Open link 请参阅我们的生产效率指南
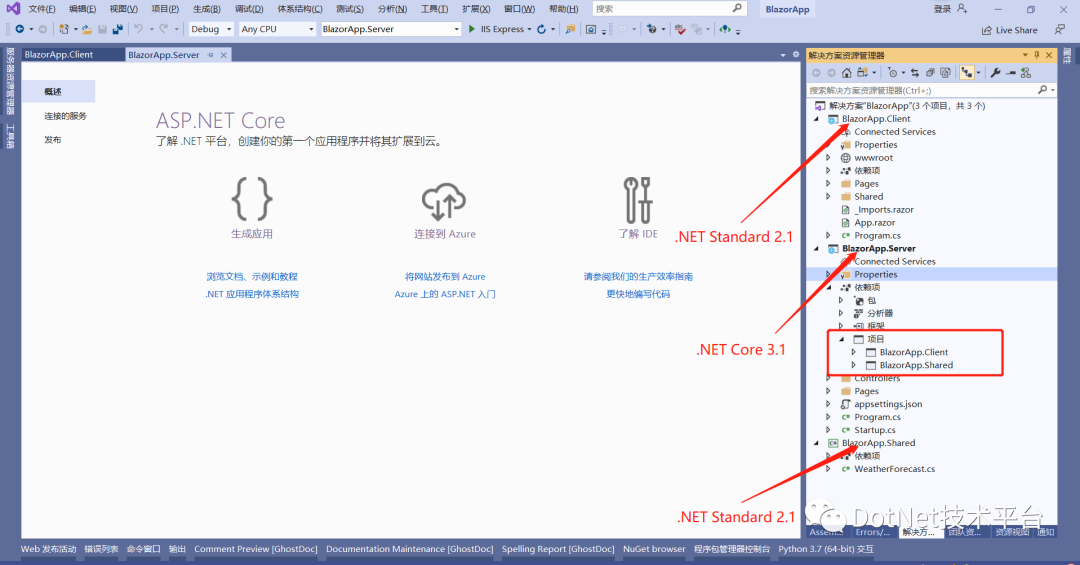1080x565 pixels. (x=638, y=276)
